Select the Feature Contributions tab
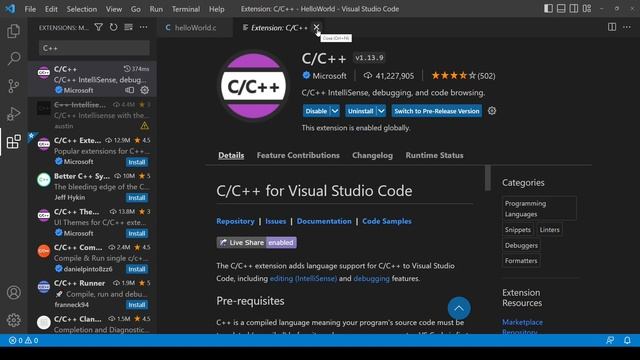The image size is (640, 360). [x=298, y=156]
